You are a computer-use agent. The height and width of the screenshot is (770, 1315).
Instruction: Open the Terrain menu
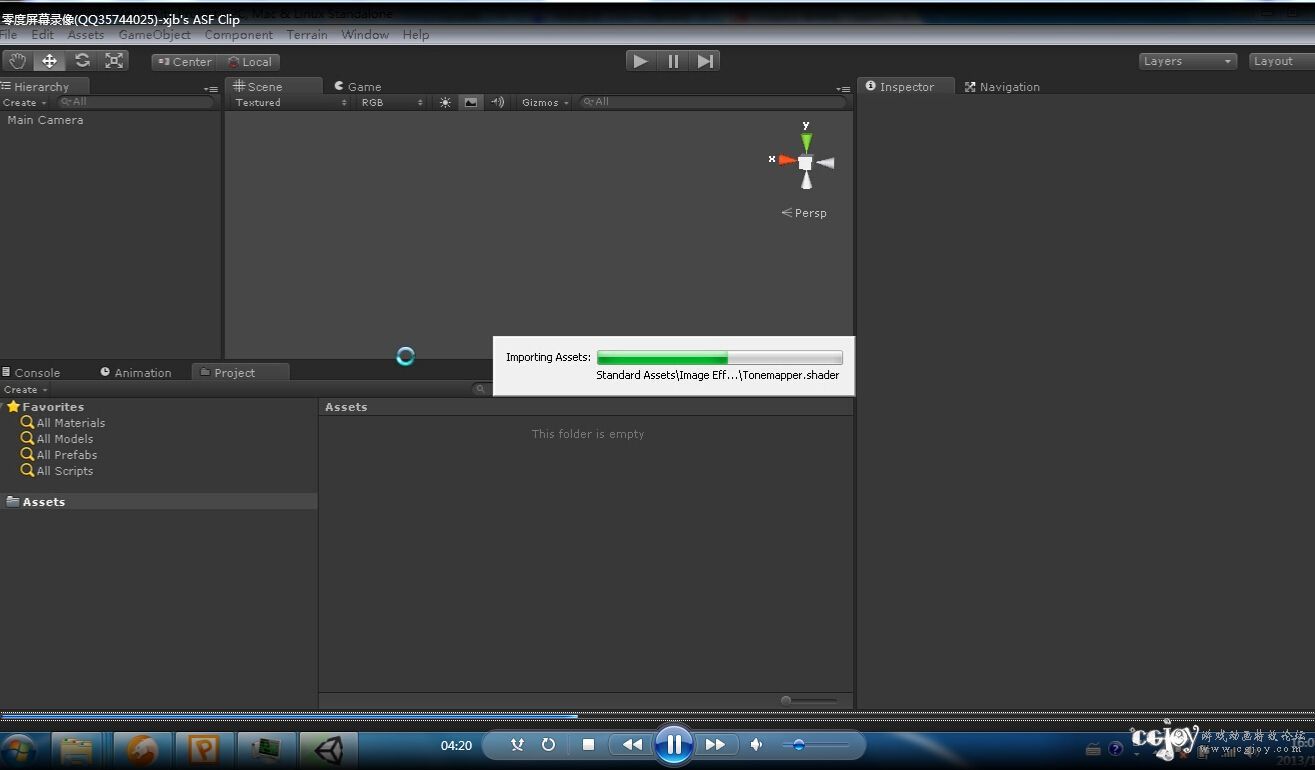[x=307, y=34]
